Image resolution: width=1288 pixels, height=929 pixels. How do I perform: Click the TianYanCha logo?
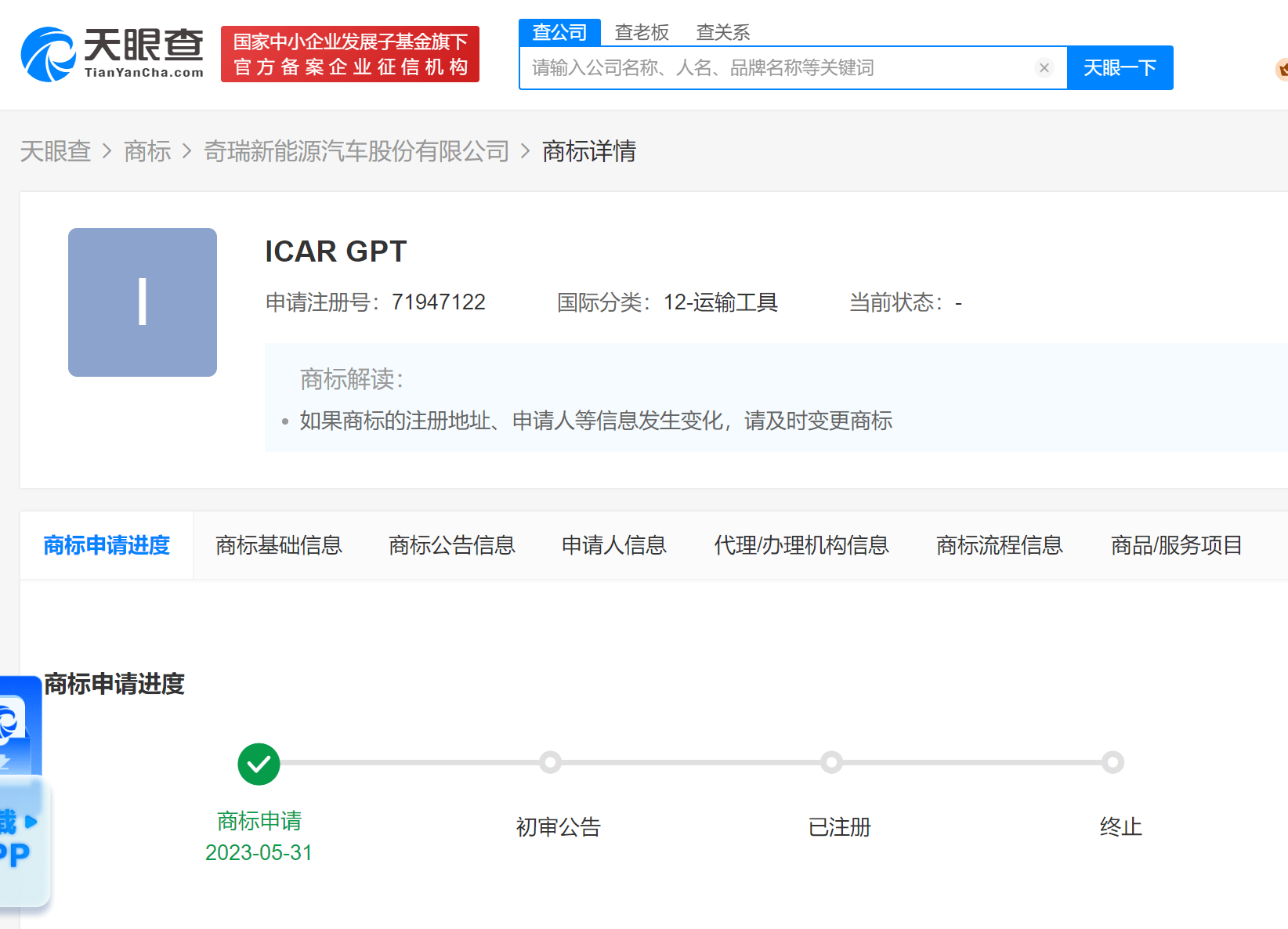[112, 54]
